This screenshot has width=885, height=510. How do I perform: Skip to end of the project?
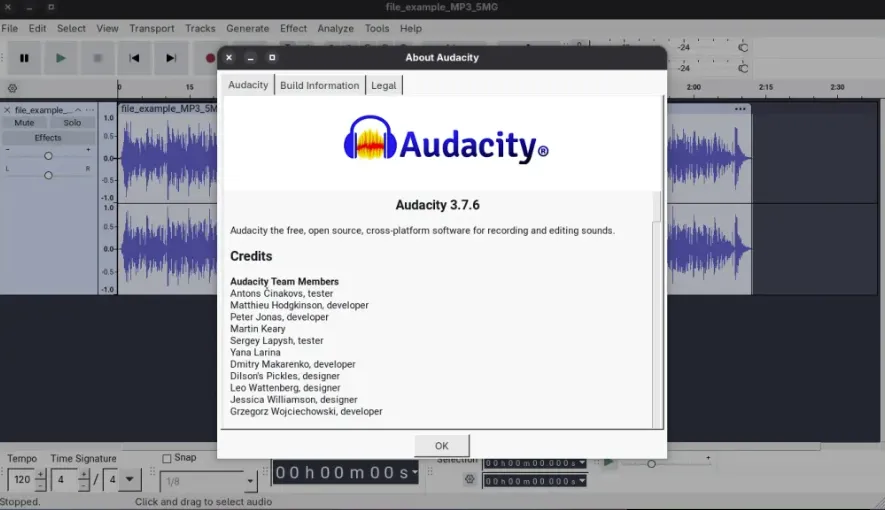coord(170,58)
